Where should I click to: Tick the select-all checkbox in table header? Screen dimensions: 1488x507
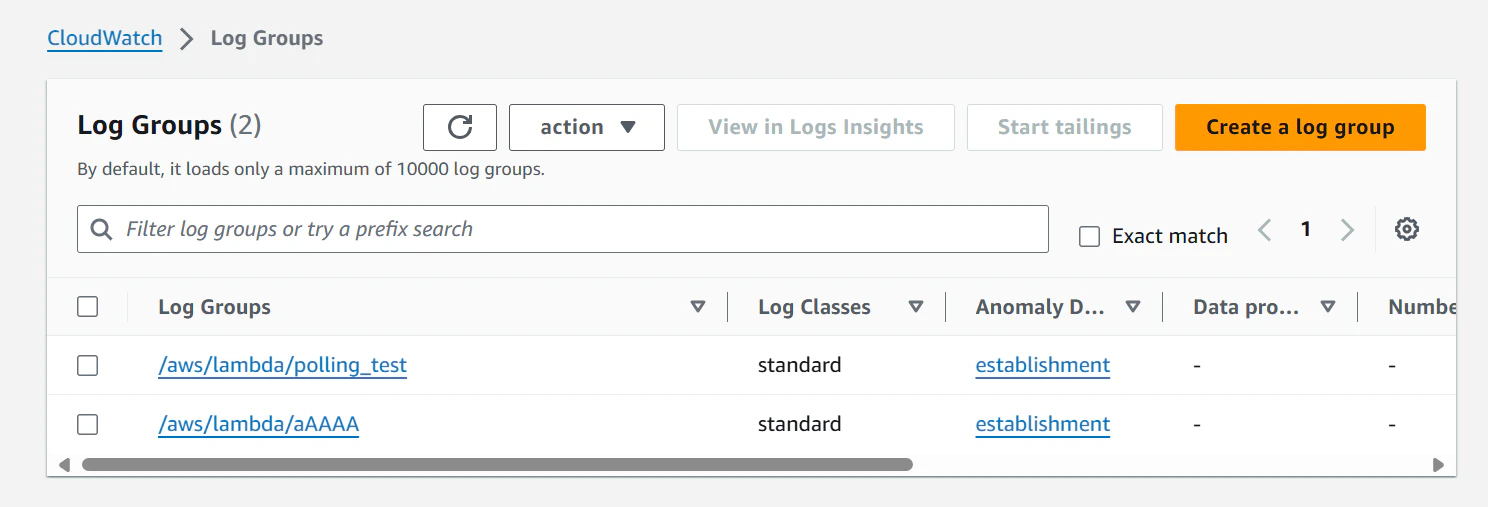click(88, 307)
